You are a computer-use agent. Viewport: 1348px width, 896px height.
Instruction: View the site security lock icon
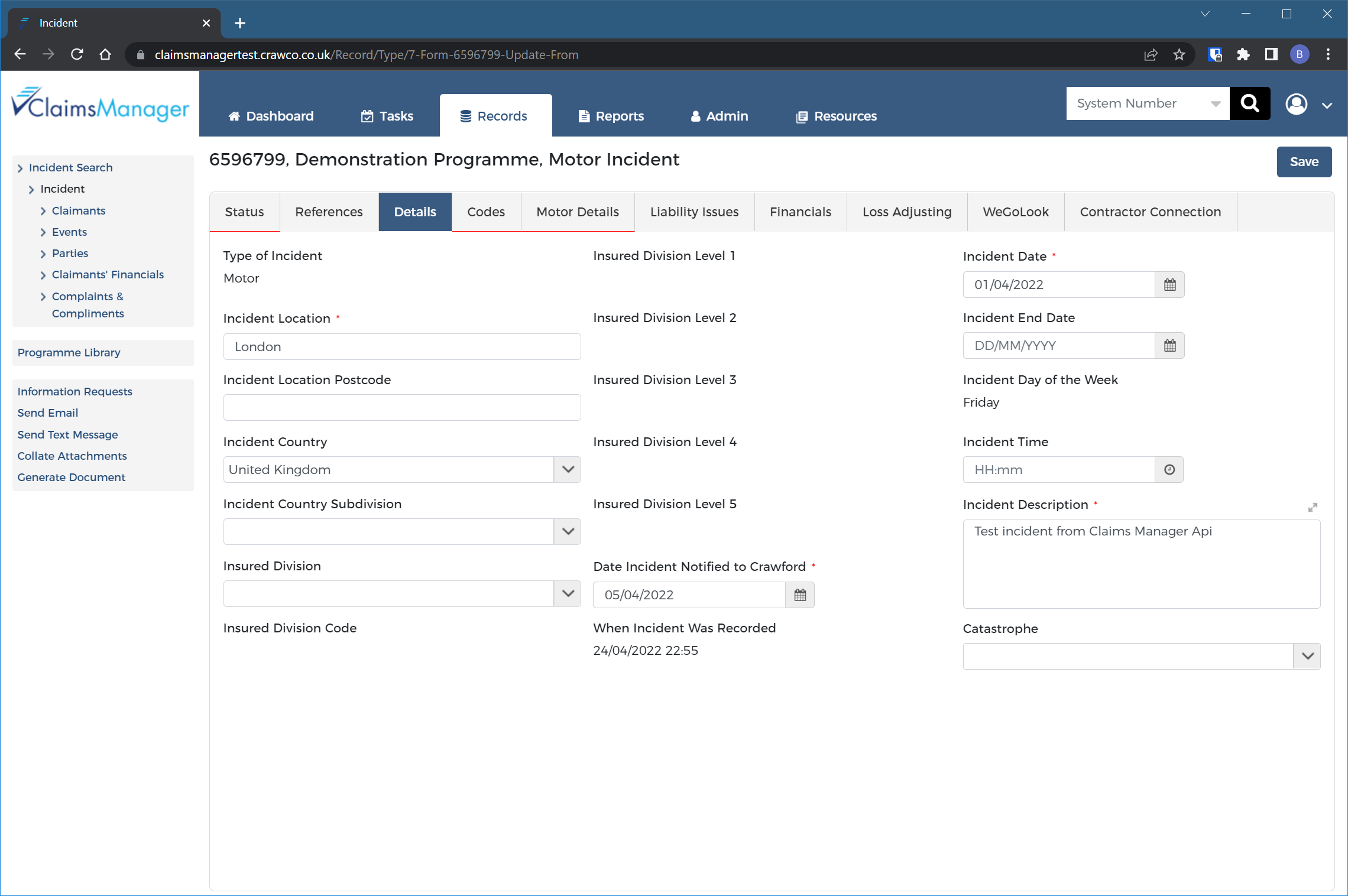[141, 55]
